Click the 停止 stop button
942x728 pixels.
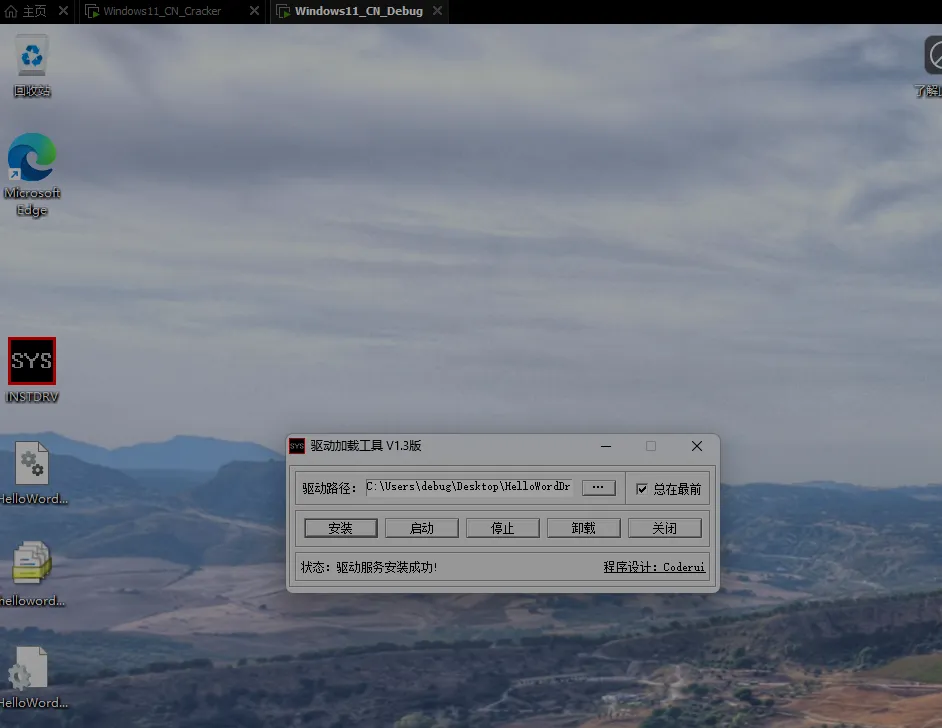pos(502,527)
